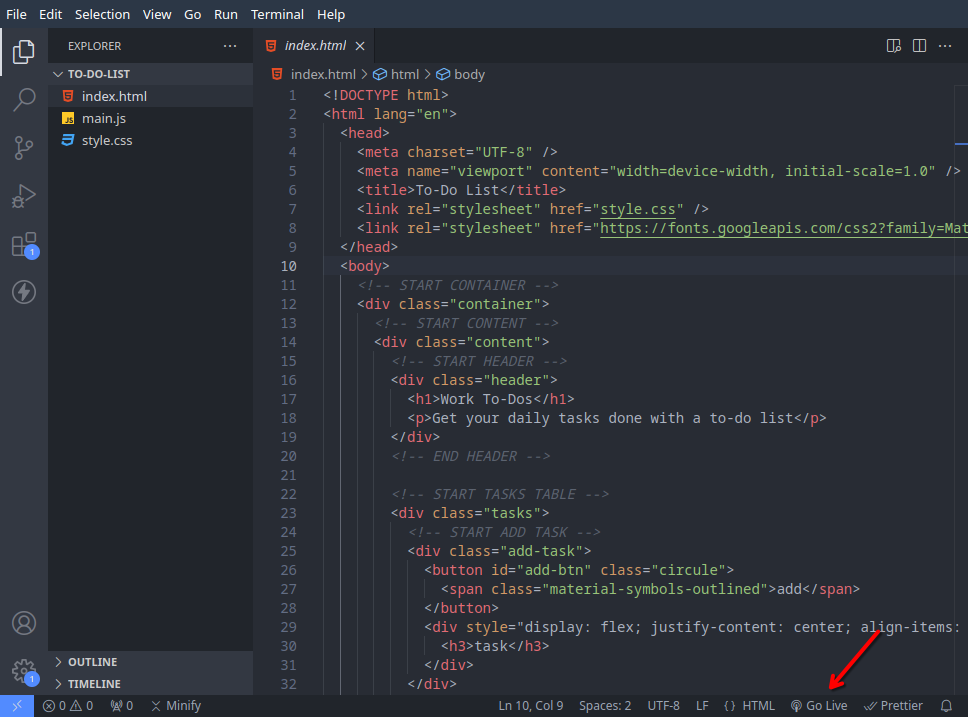Open the Explorer view in activity bar

[23, 51]
